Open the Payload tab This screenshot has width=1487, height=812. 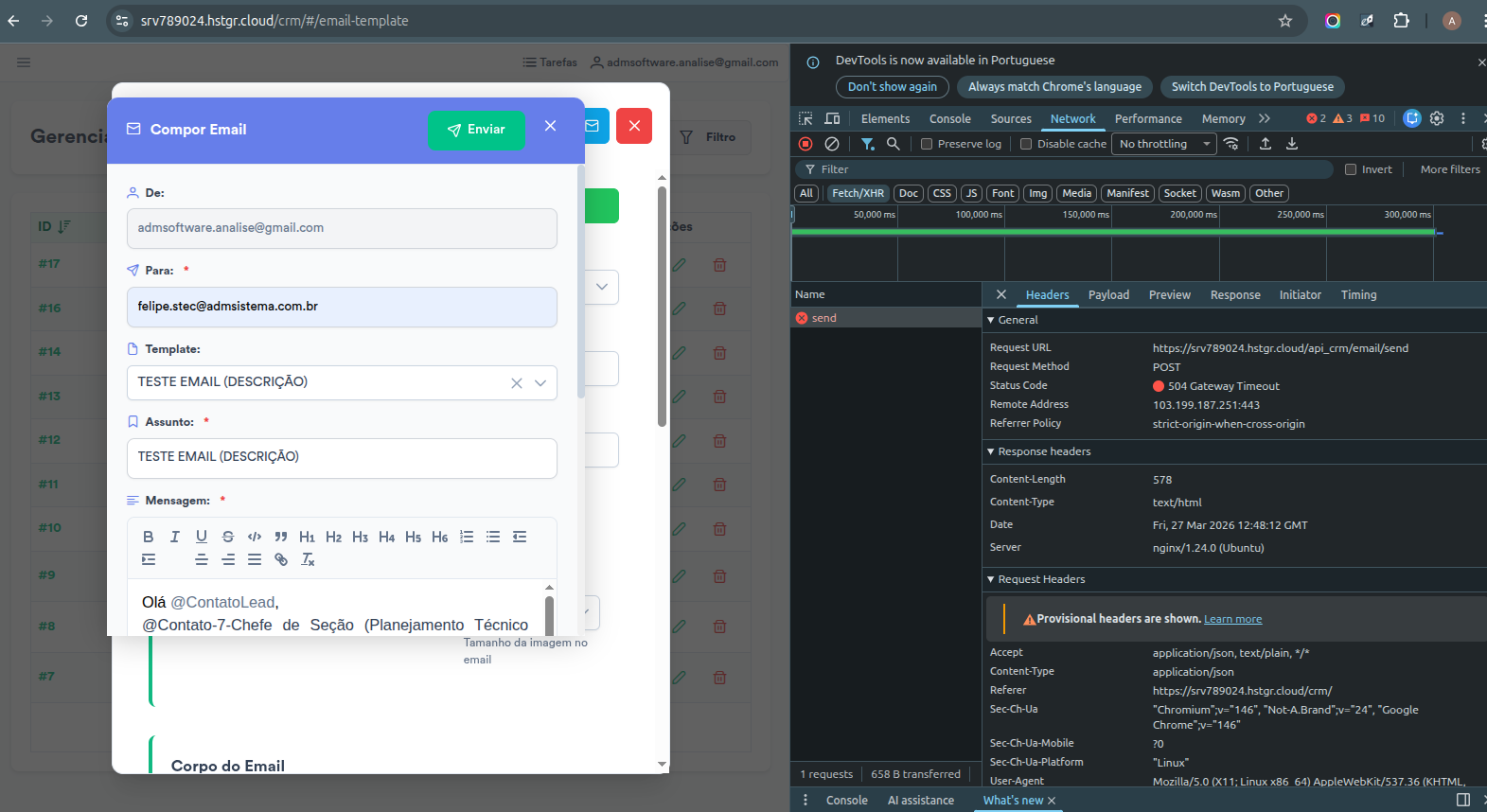1108,295
